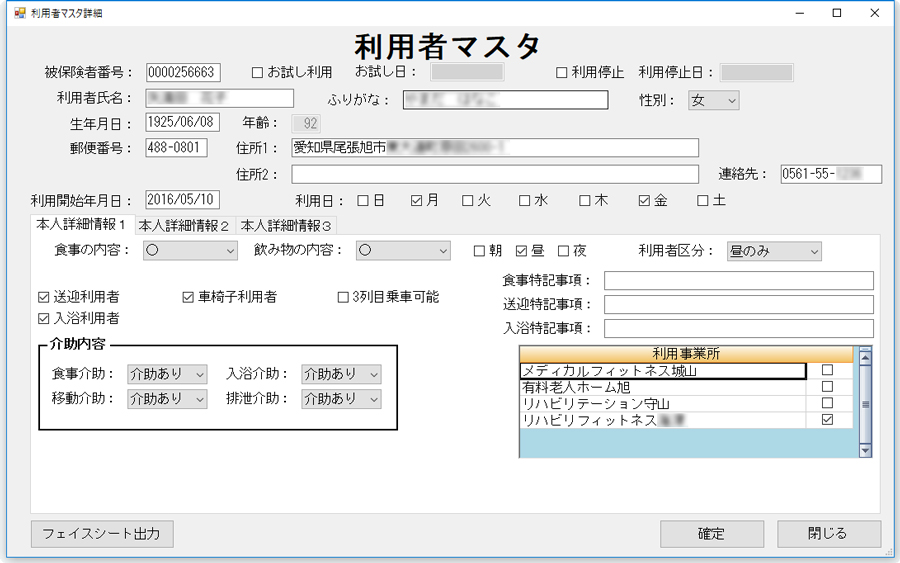Viewport: 900px width, 563px height.
Task: Select the メディカルフィットネス城山 row text
Action: tap(609, 371)
